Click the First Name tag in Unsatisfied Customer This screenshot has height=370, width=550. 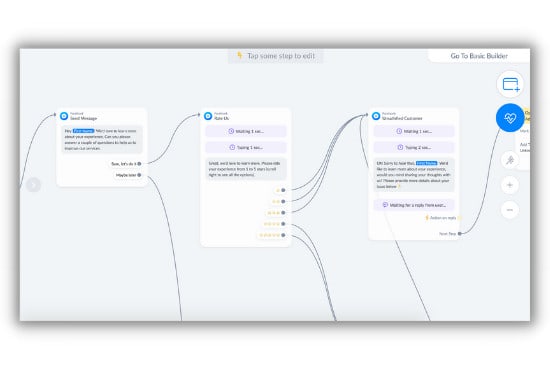(x=427, y=163)
